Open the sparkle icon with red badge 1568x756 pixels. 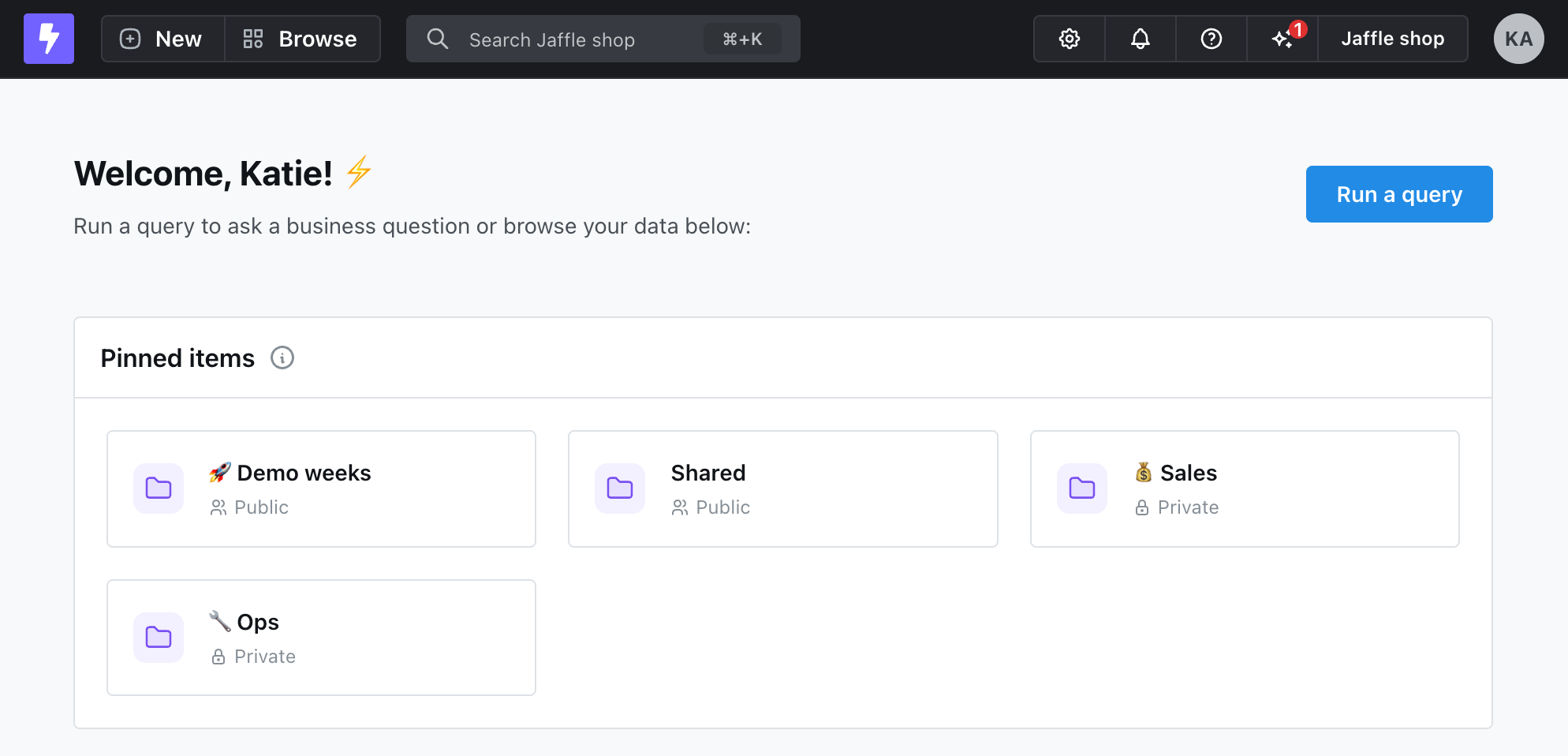pyautogui.click(x=1282, y=39)
